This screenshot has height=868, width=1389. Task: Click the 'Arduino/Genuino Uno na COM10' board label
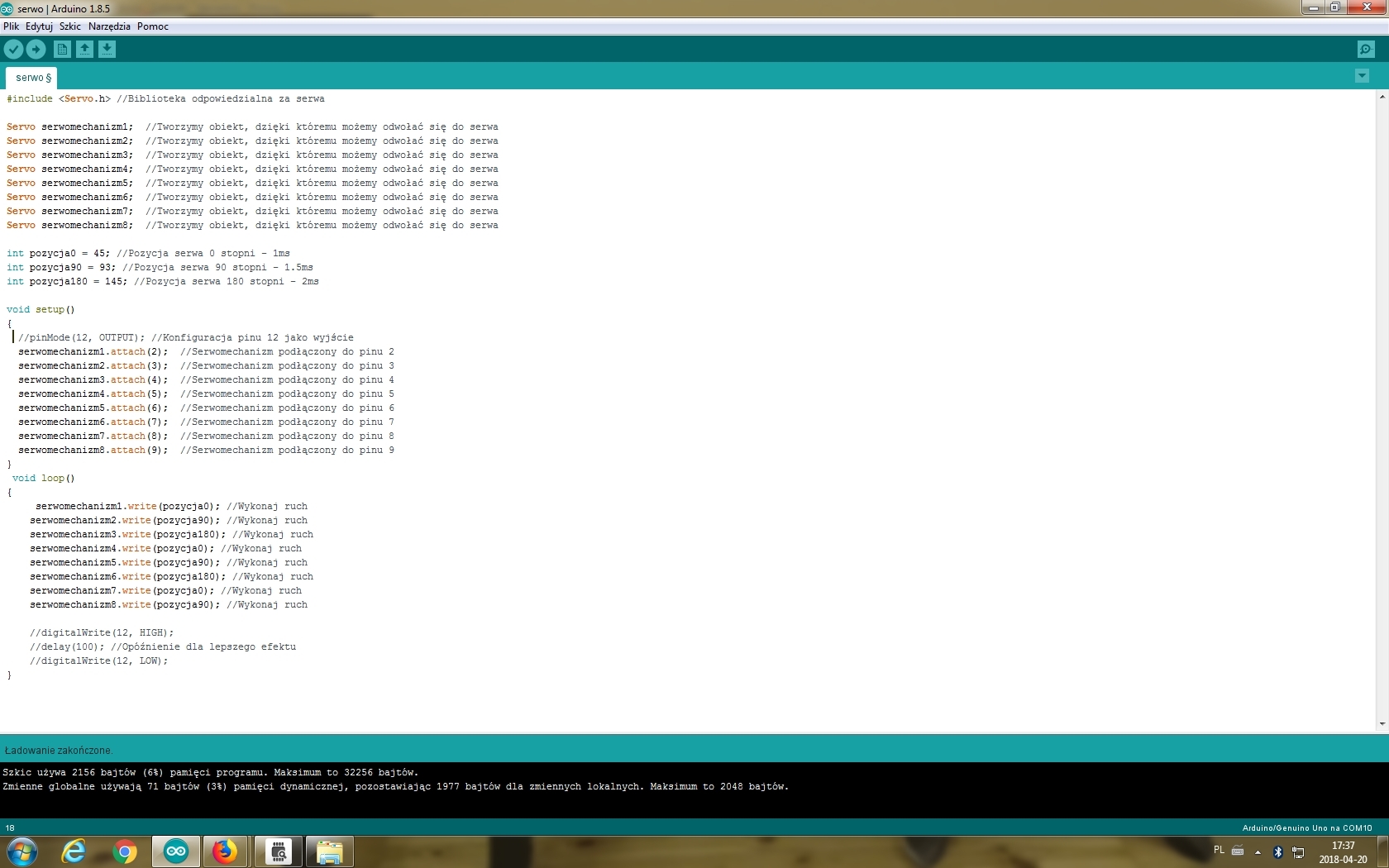[x=1307, y=827]
